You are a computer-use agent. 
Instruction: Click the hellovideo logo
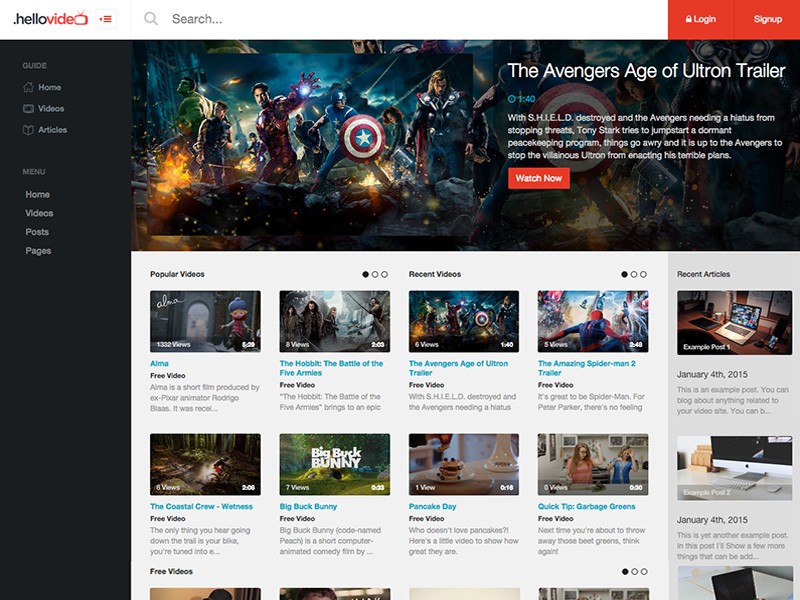50,19
